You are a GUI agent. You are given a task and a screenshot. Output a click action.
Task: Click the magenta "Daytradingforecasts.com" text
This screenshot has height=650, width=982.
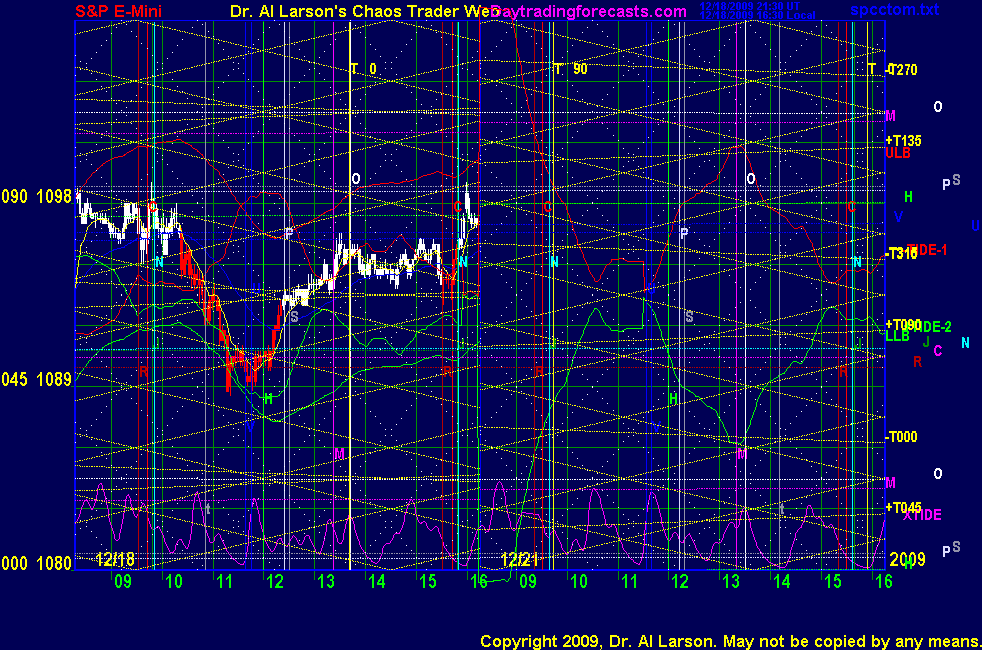point(589,11)
